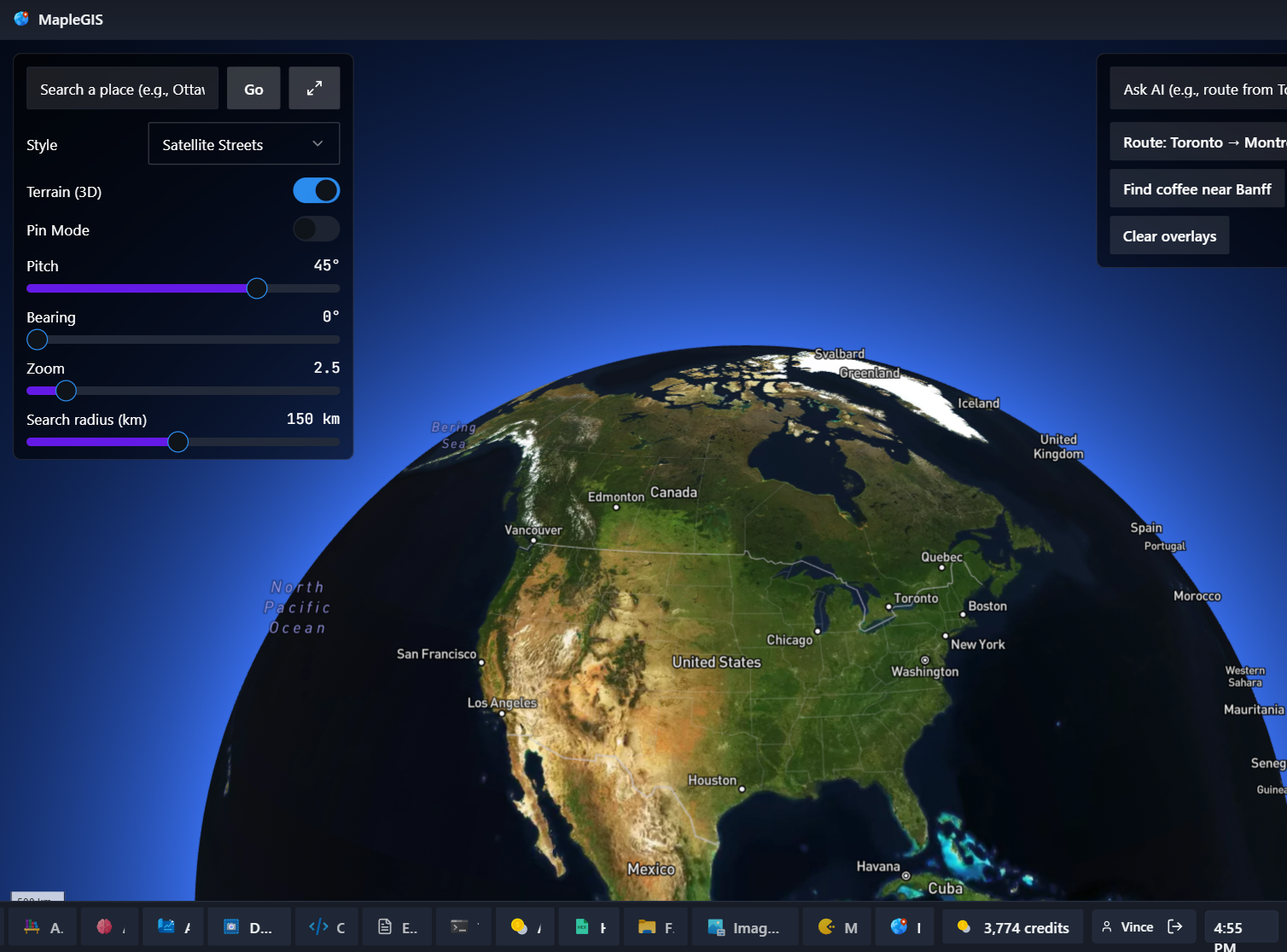Screen dimensions: 1287x952
Task: Open the taskbar app labeled D...
Action: 248,927
